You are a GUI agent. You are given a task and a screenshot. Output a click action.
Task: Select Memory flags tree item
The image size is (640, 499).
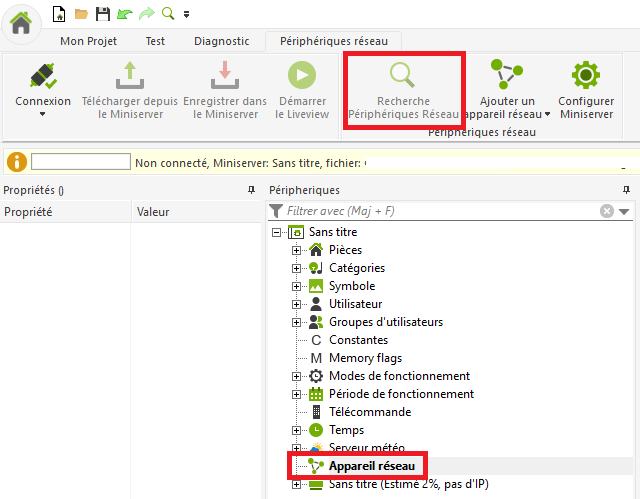coord(365,358)
